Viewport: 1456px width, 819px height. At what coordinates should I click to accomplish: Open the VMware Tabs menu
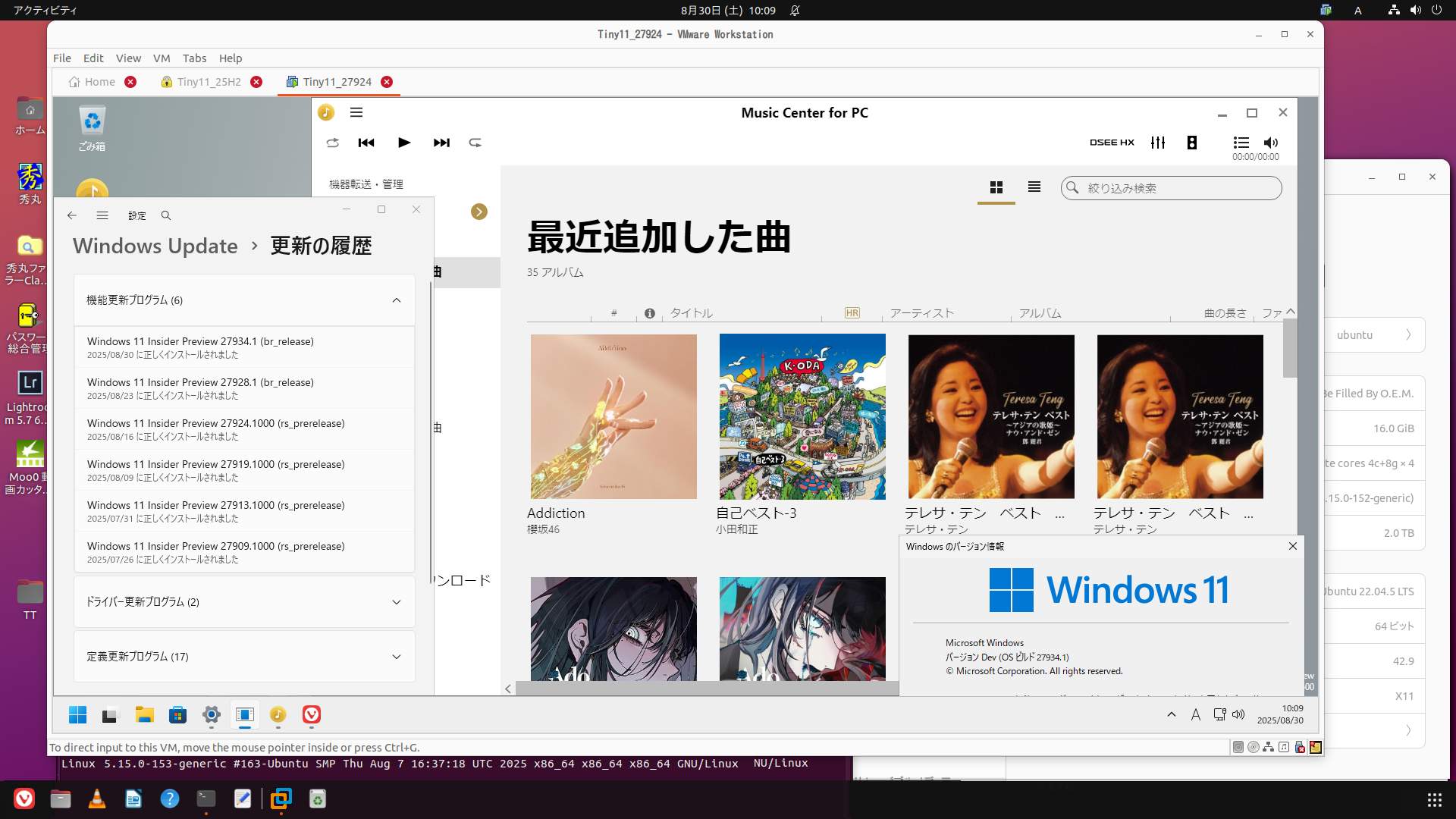[194, 58]
